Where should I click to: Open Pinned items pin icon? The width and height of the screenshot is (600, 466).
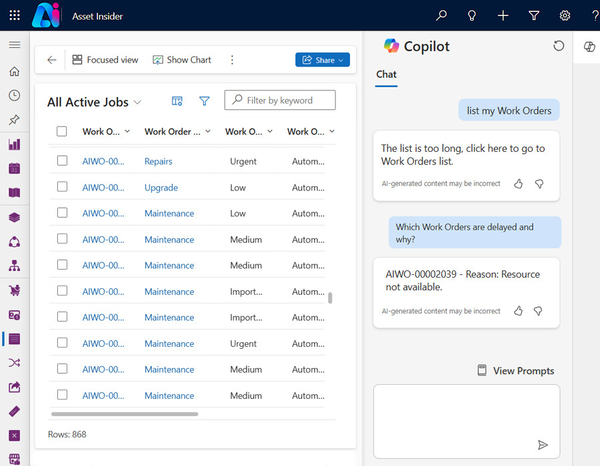[15, 120]
